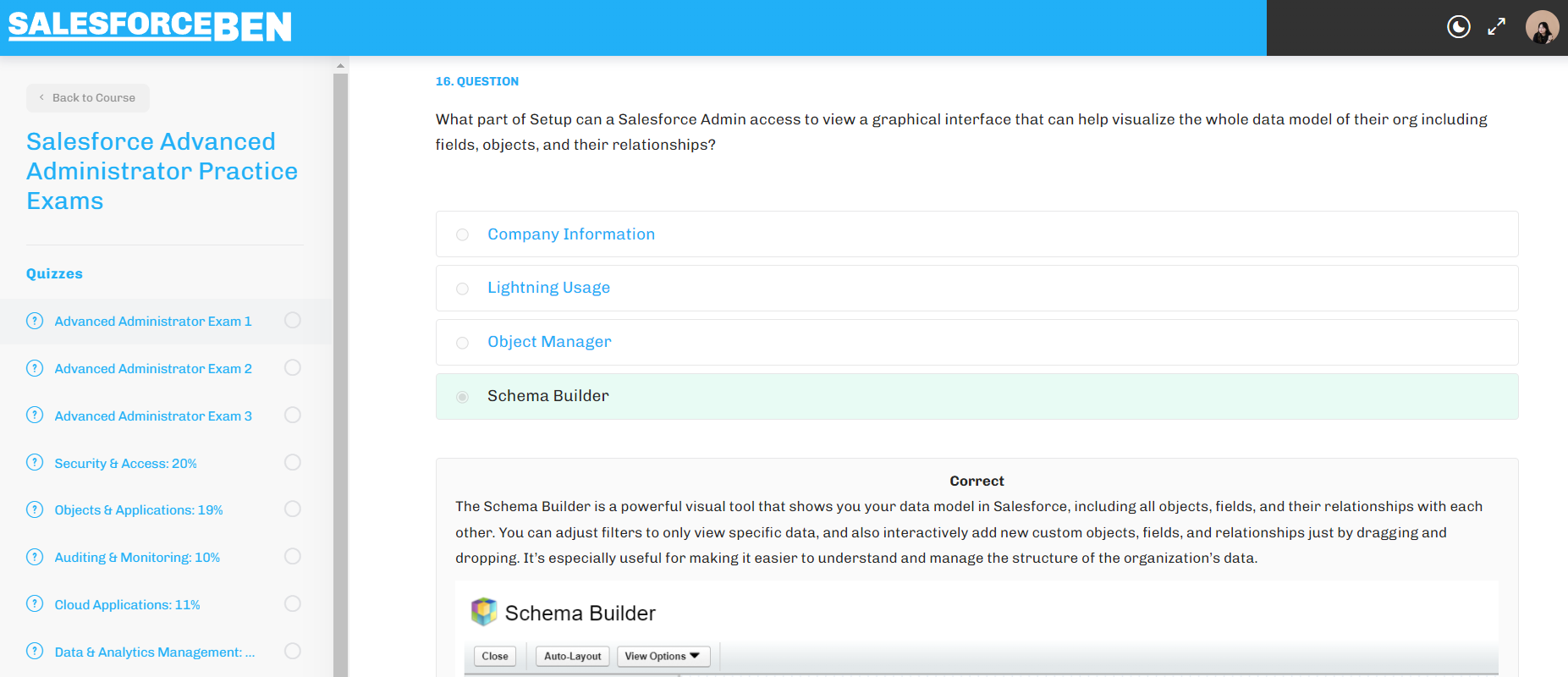
Task: Click the sidebar scroll up arrow
Action: tap(340, 65)
